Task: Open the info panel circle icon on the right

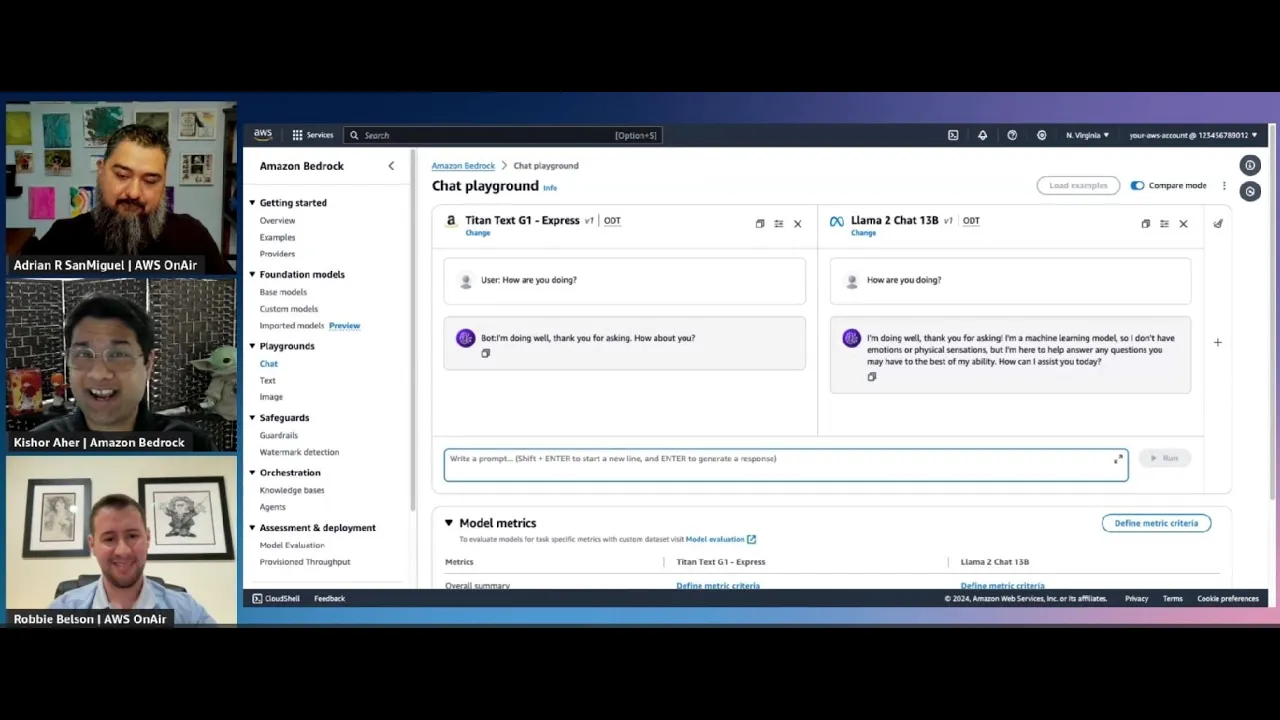Action: click(1250, 165)
